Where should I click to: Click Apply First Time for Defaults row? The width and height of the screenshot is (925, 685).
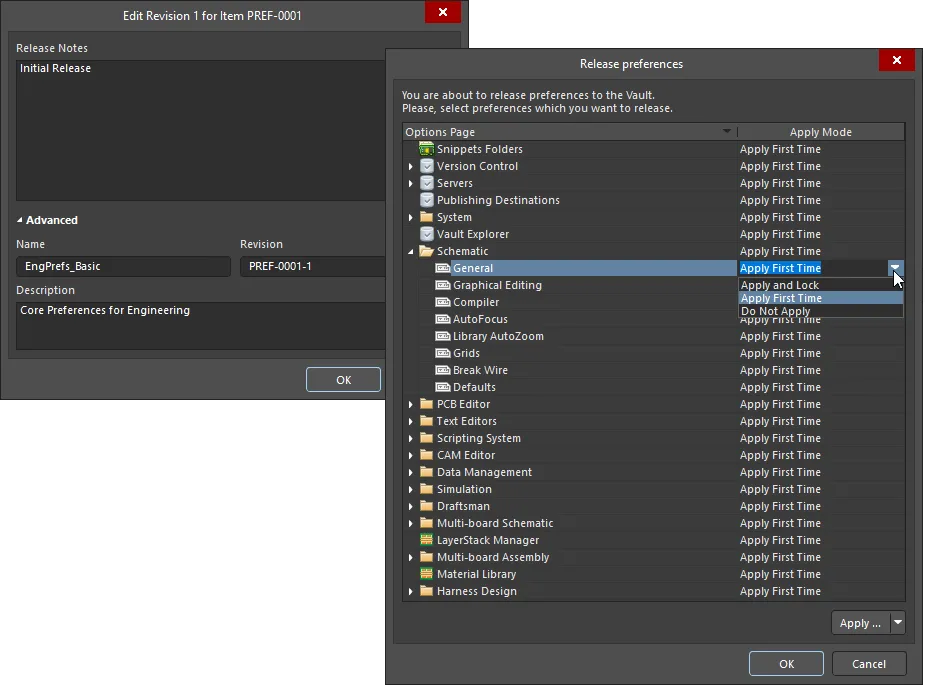click(x=780, y=388)
